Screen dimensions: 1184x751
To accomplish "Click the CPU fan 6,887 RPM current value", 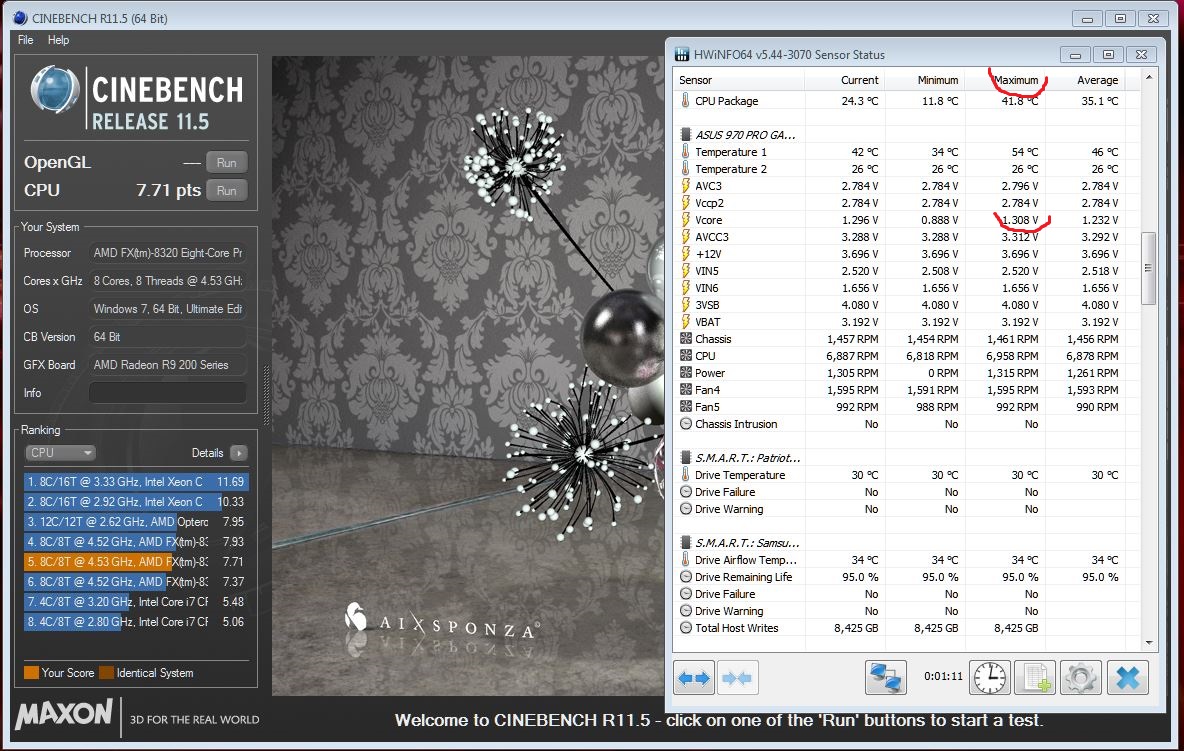I will coord(852,355).
